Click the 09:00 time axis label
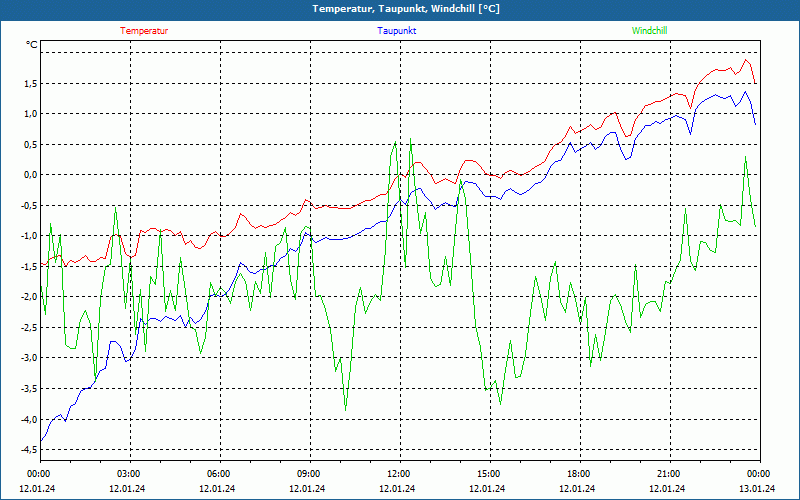The image size is (800, 500). [x=309, y=474]
